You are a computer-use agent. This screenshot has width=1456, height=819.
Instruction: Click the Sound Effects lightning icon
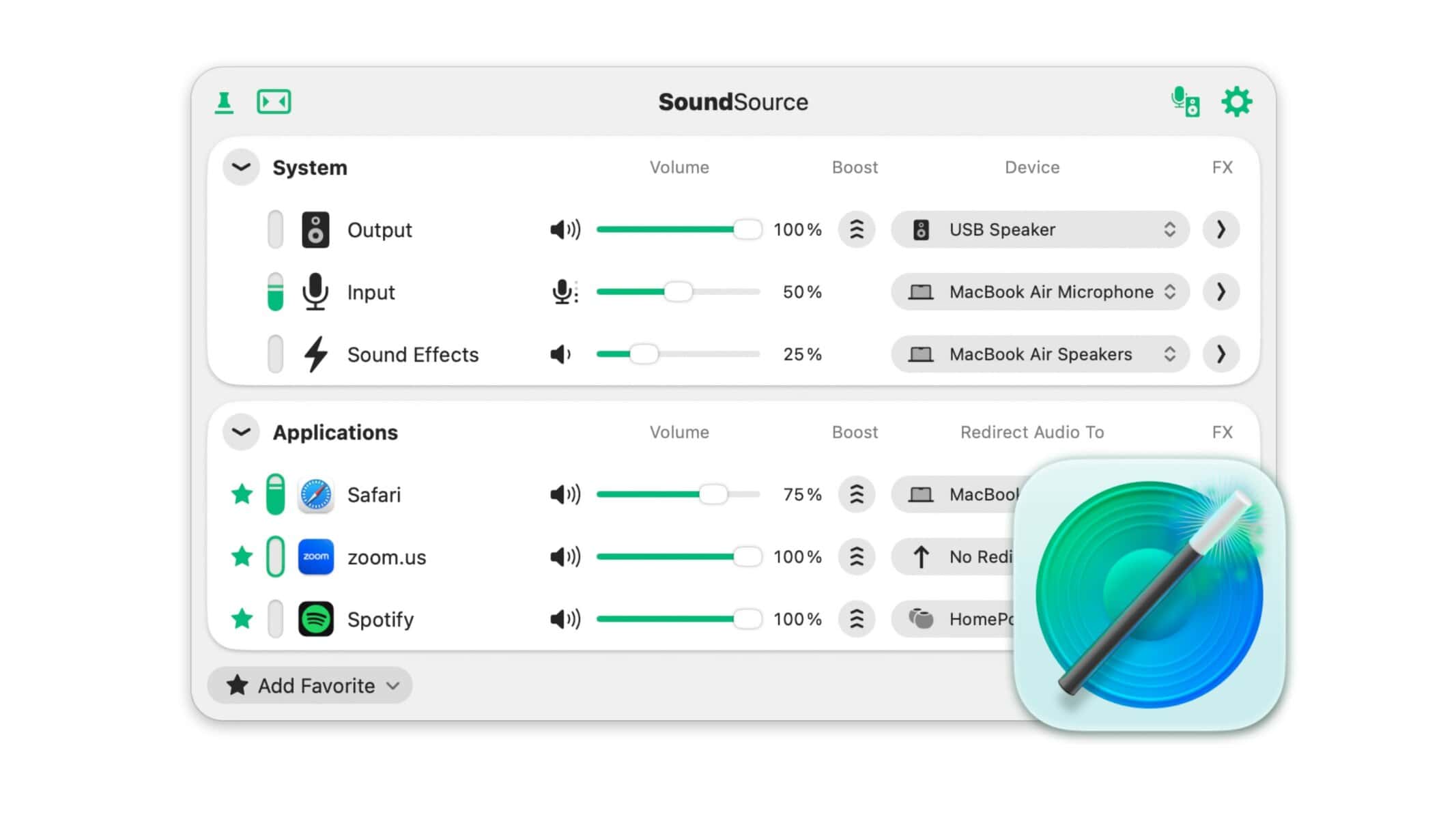[x=315, y=355]
